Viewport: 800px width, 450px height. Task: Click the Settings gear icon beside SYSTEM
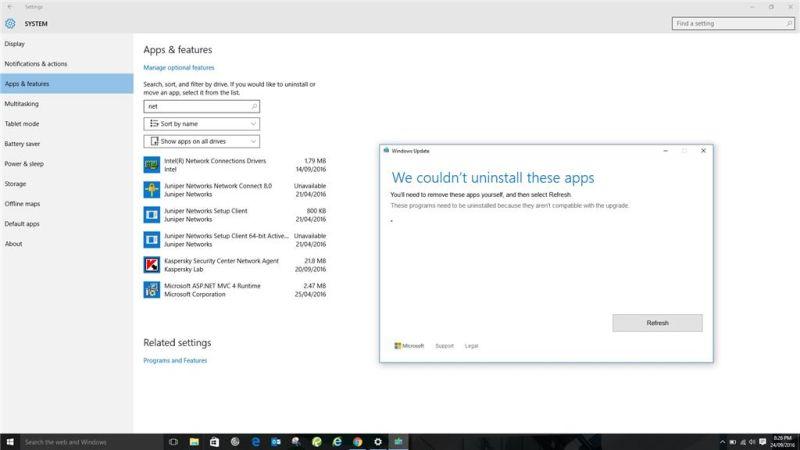click(10, 23)
